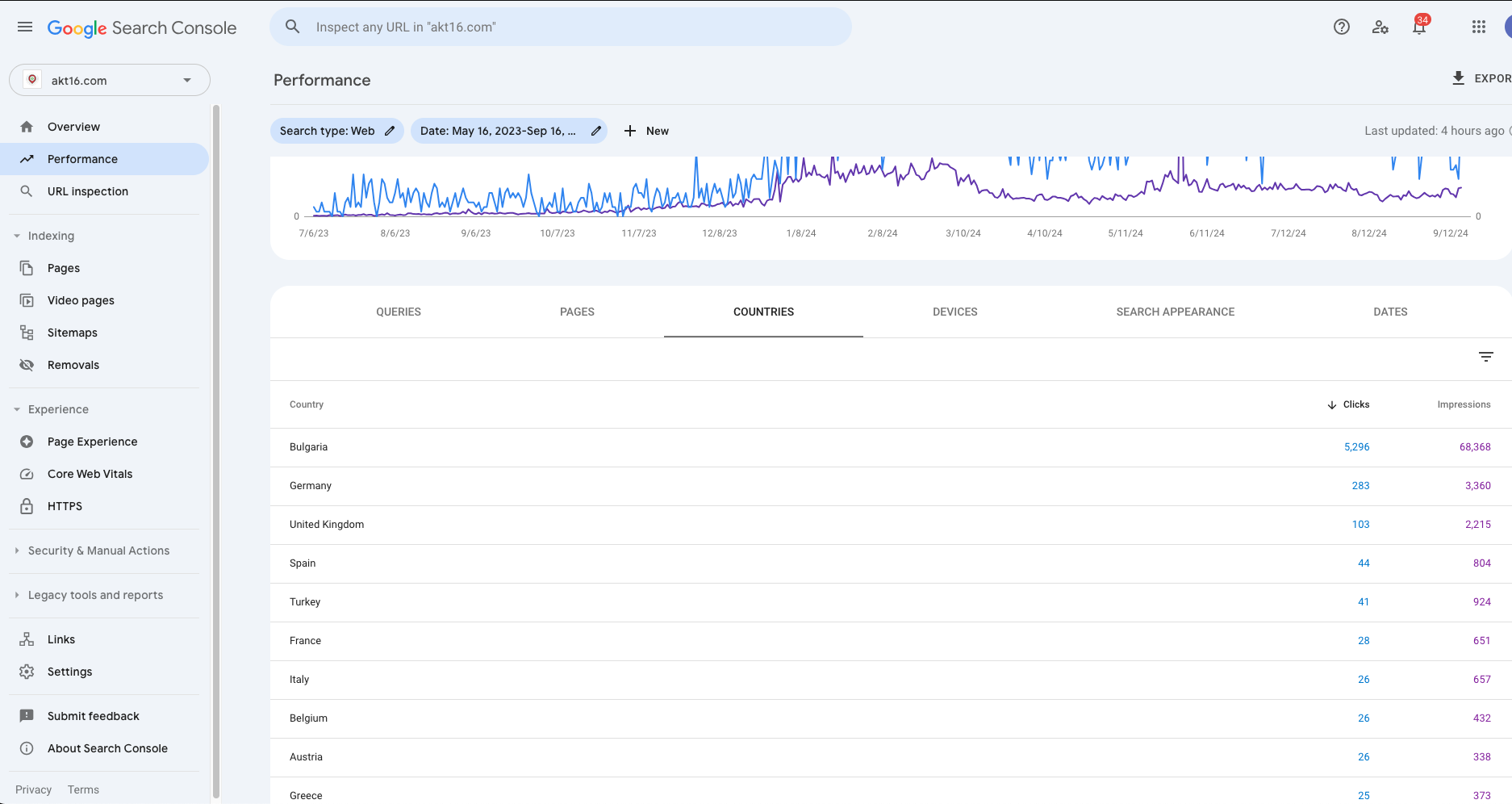The width and height of the screenshot is (1512, 804).
Task: Click the Performance trend icon
Action: coord(27,159)
